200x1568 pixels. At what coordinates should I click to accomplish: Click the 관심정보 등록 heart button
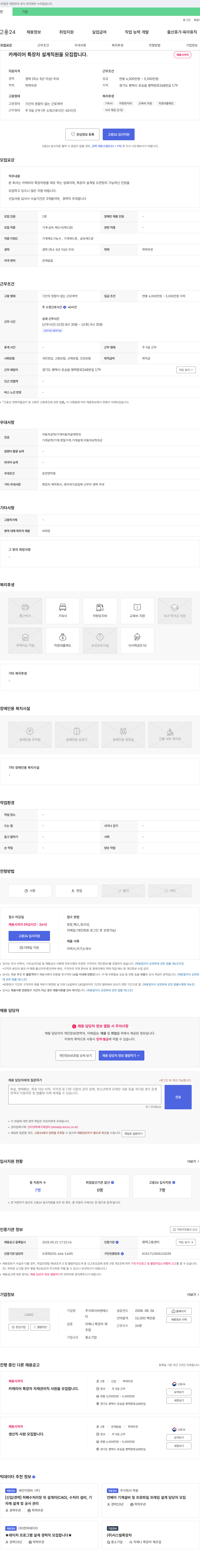tap(83, 134)
